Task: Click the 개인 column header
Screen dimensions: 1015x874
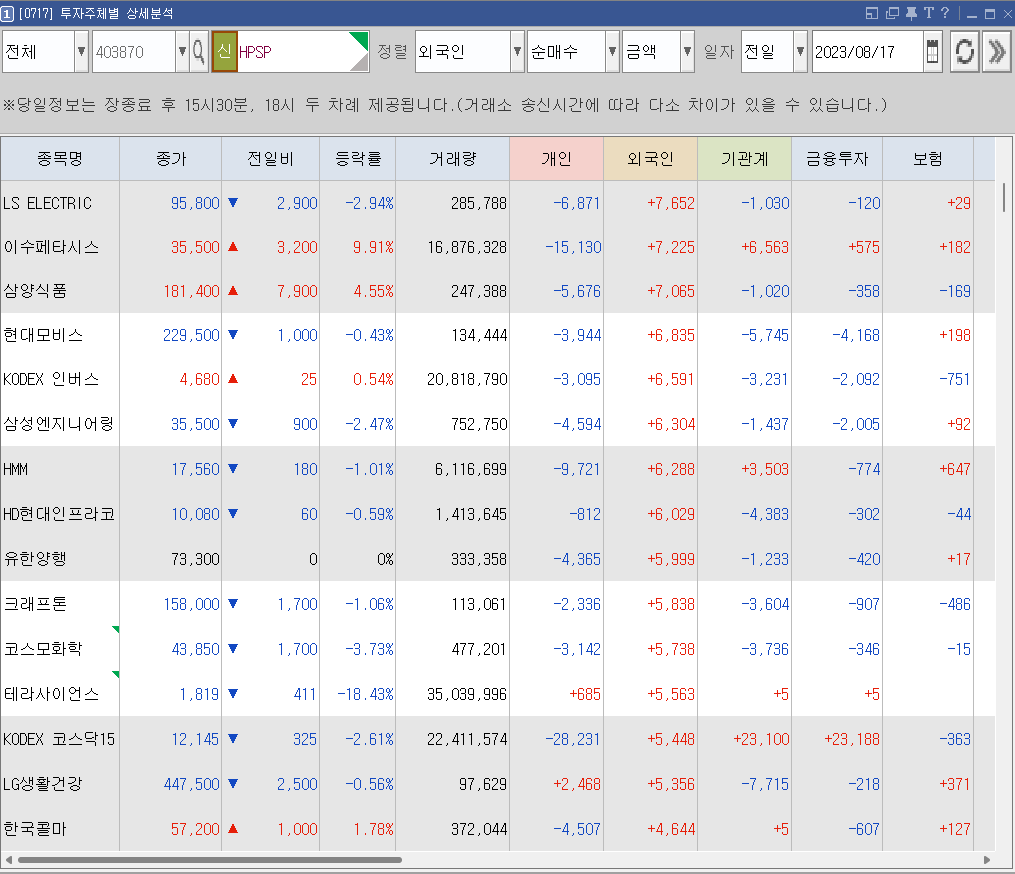Action: [x=557, y=159]
